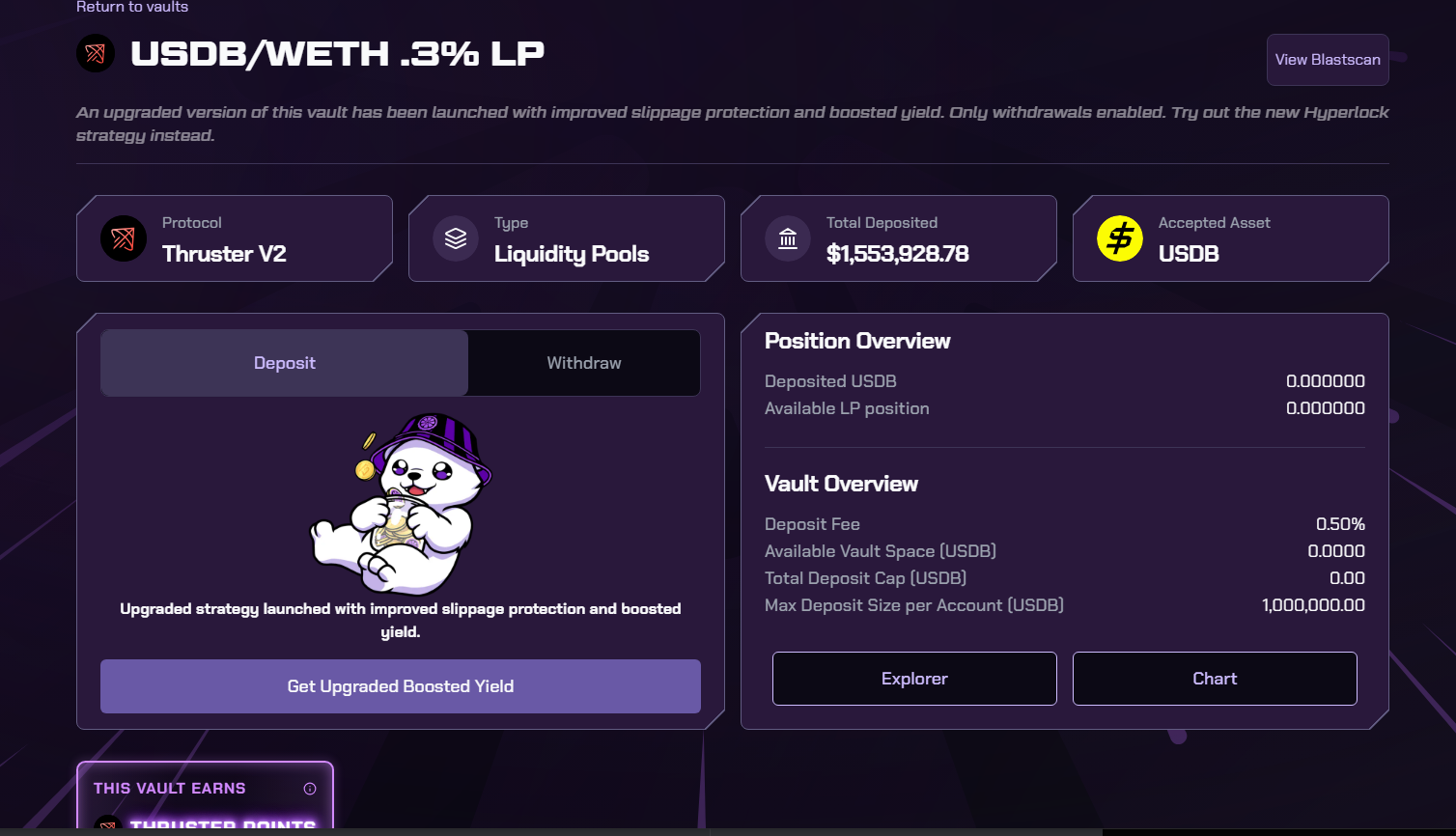Switch to the Deposit tab
This screenshot has height=836, width=1456.
point(285,363)
